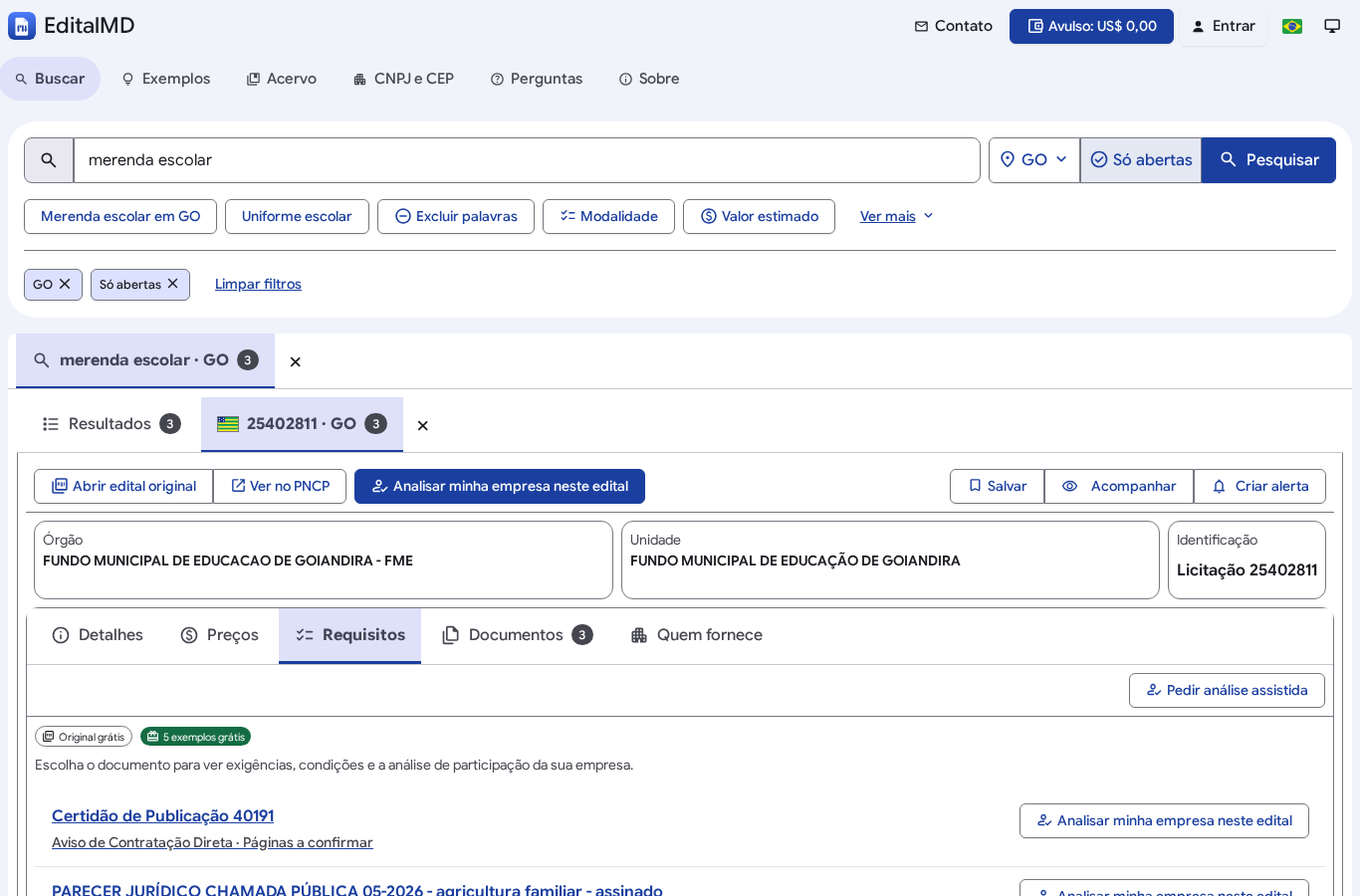
Task: Select the merenda escolar · GO search tab
Action: click(x=145, y=360)
